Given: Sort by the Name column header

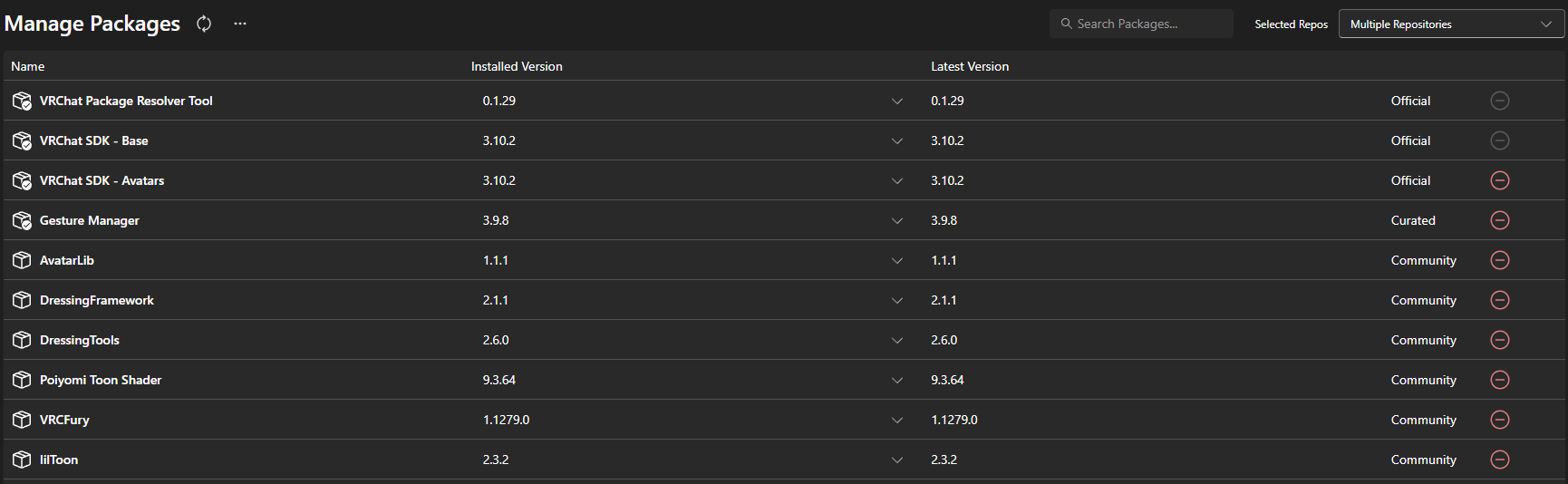Looking at the screenshot, I should tap(28, 66).
